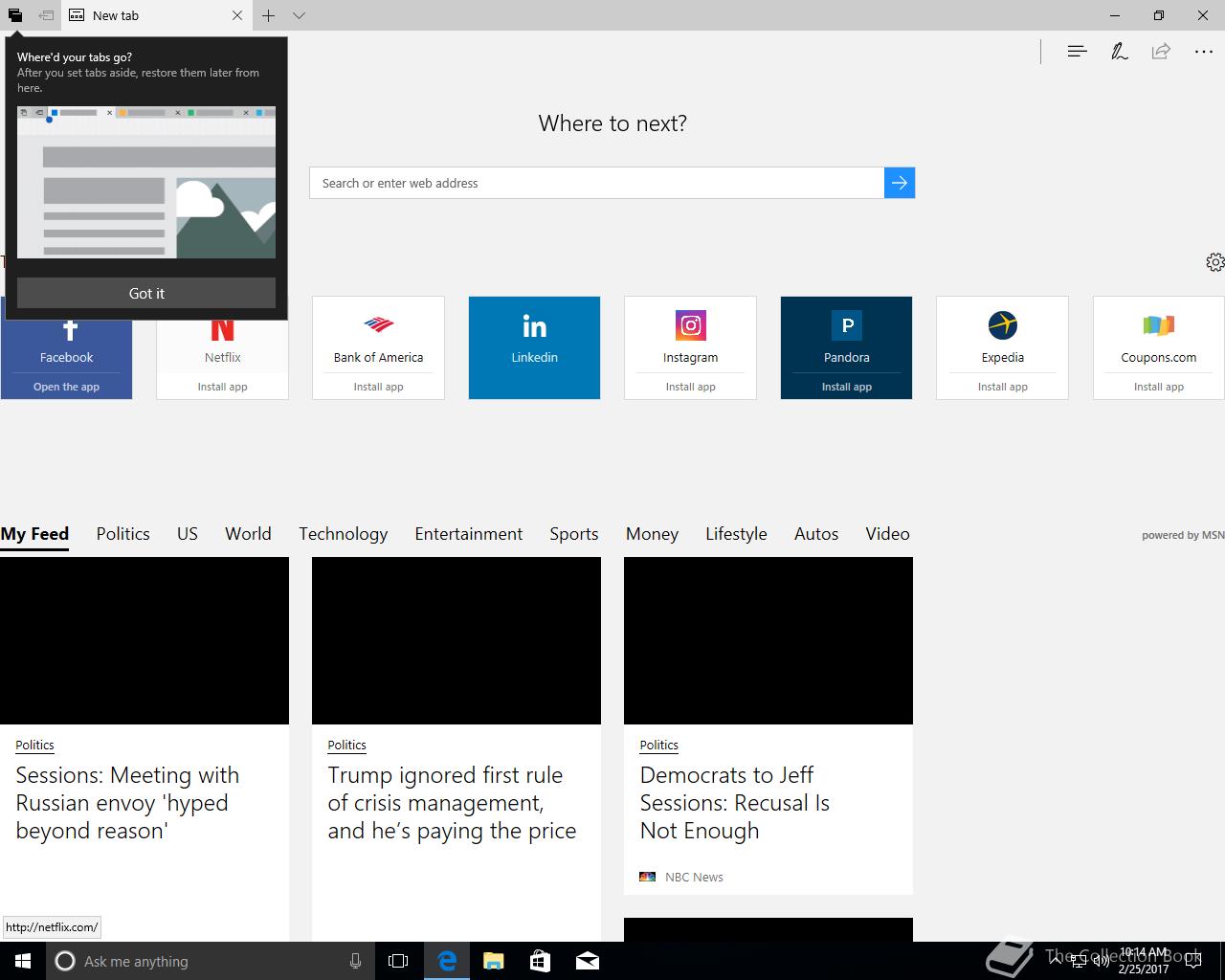1225x980 pixels.
Task: Click Got it in the tabs tooltip
Action: [x=146, y=293]
